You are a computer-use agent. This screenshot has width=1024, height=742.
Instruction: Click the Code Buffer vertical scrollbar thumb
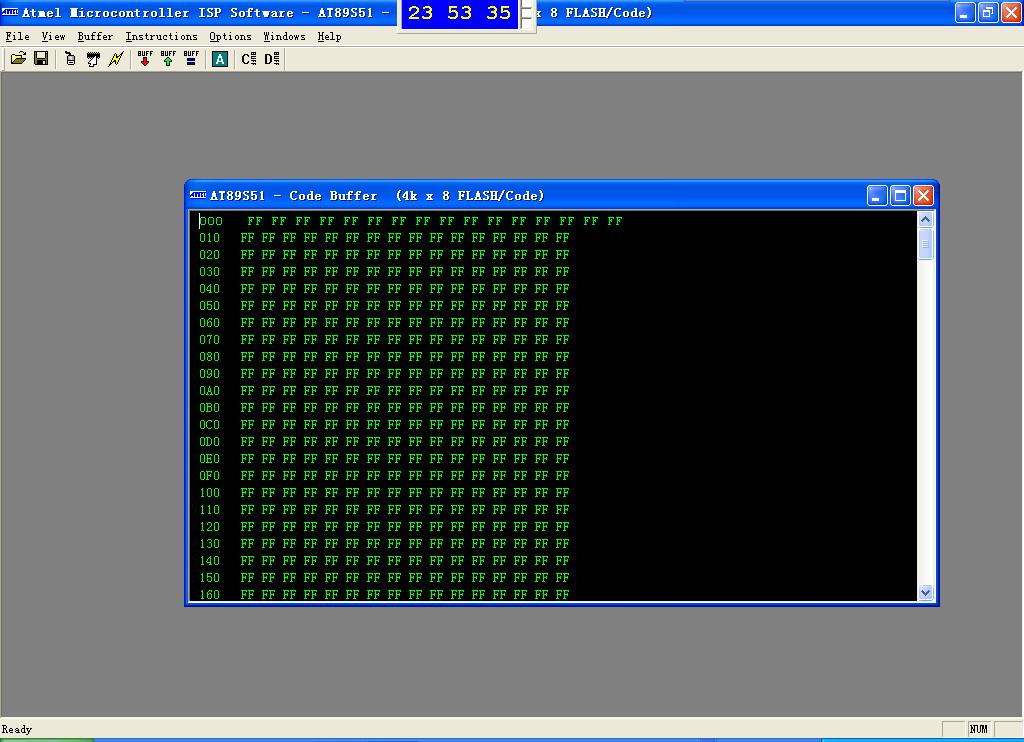(925, 244)
